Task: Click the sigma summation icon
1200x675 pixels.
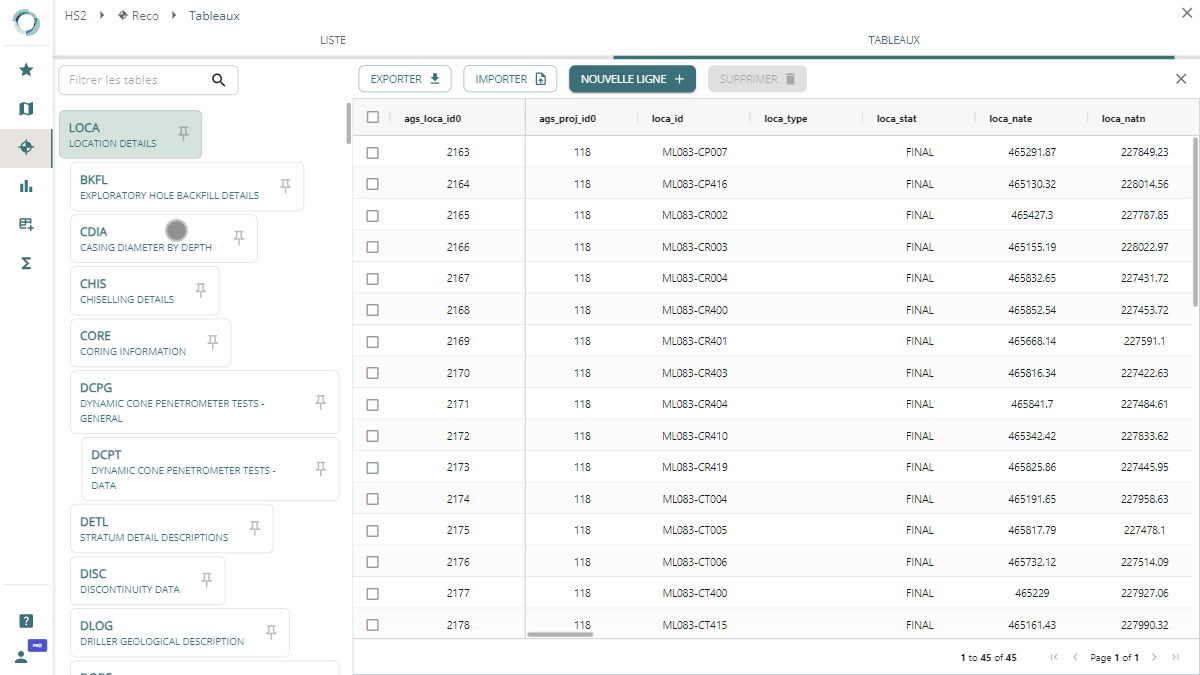Action: 26,263
